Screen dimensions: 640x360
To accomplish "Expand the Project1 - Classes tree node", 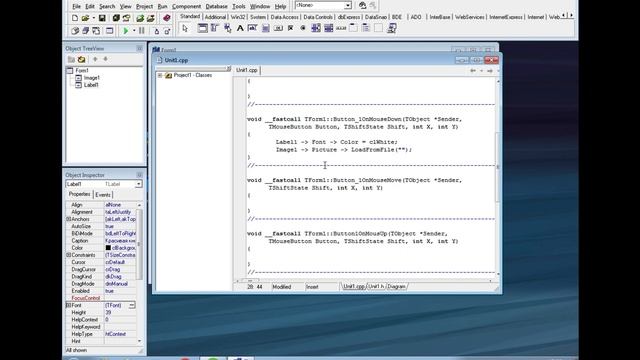I will (x=160, y=76).
